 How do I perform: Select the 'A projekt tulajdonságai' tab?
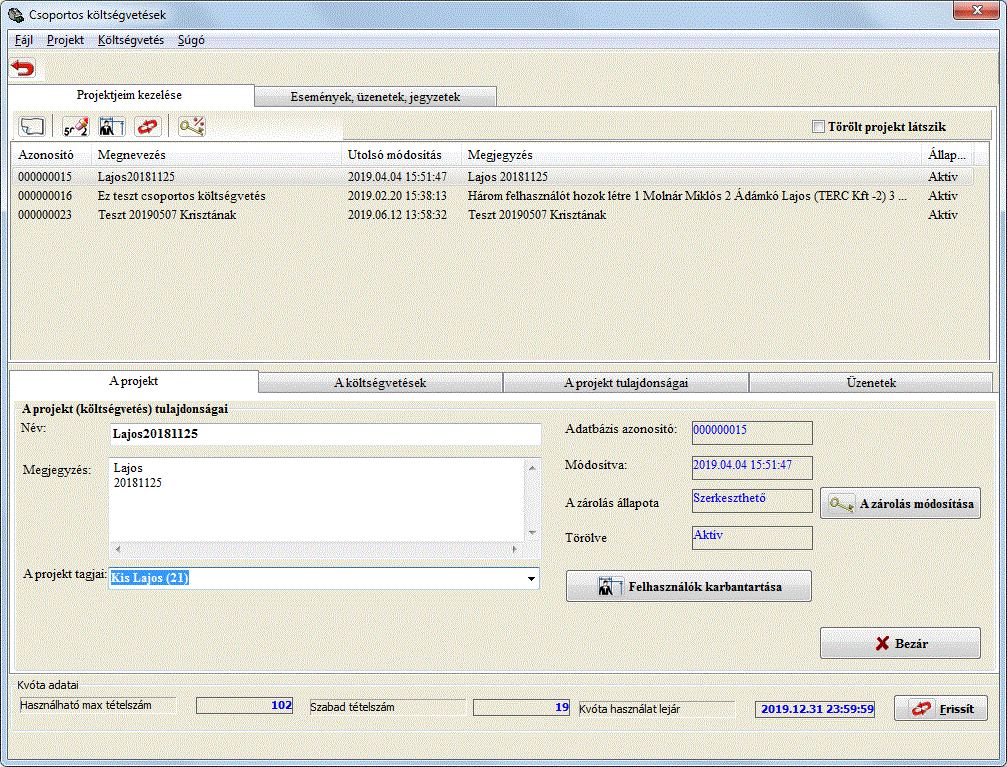pyautogui.click(x=625, y=383)
